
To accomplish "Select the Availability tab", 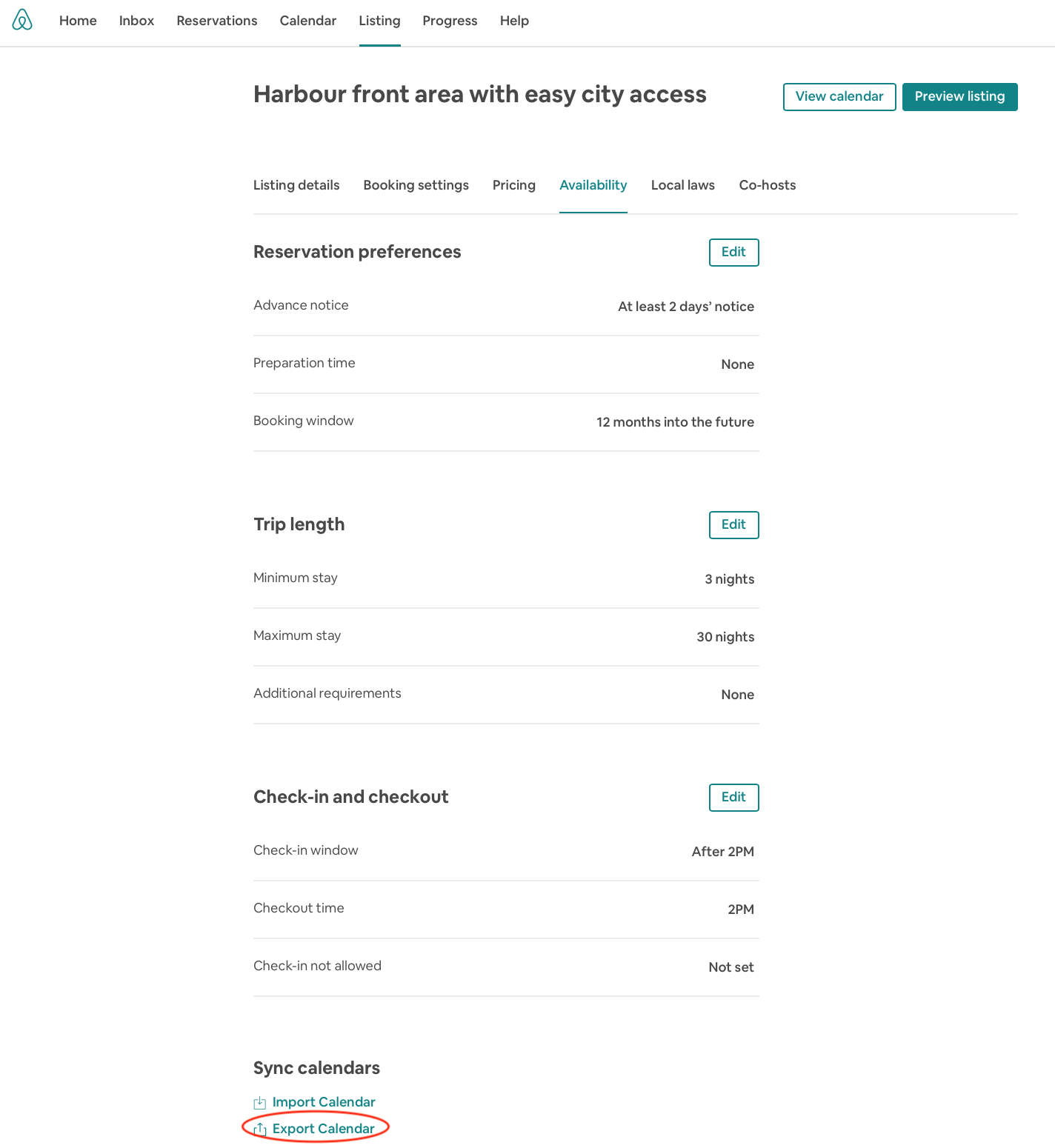I will pos(593,185).
